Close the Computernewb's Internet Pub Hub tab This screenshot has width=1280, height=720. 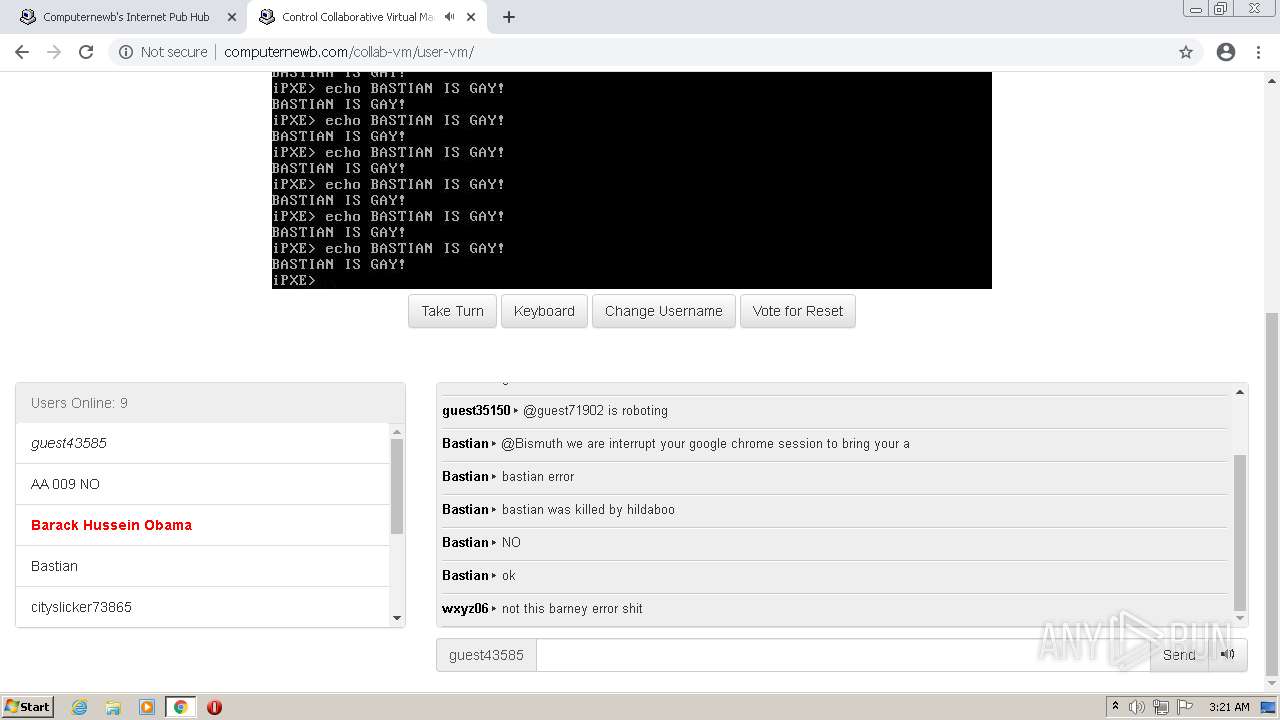[x=232, y=17]
